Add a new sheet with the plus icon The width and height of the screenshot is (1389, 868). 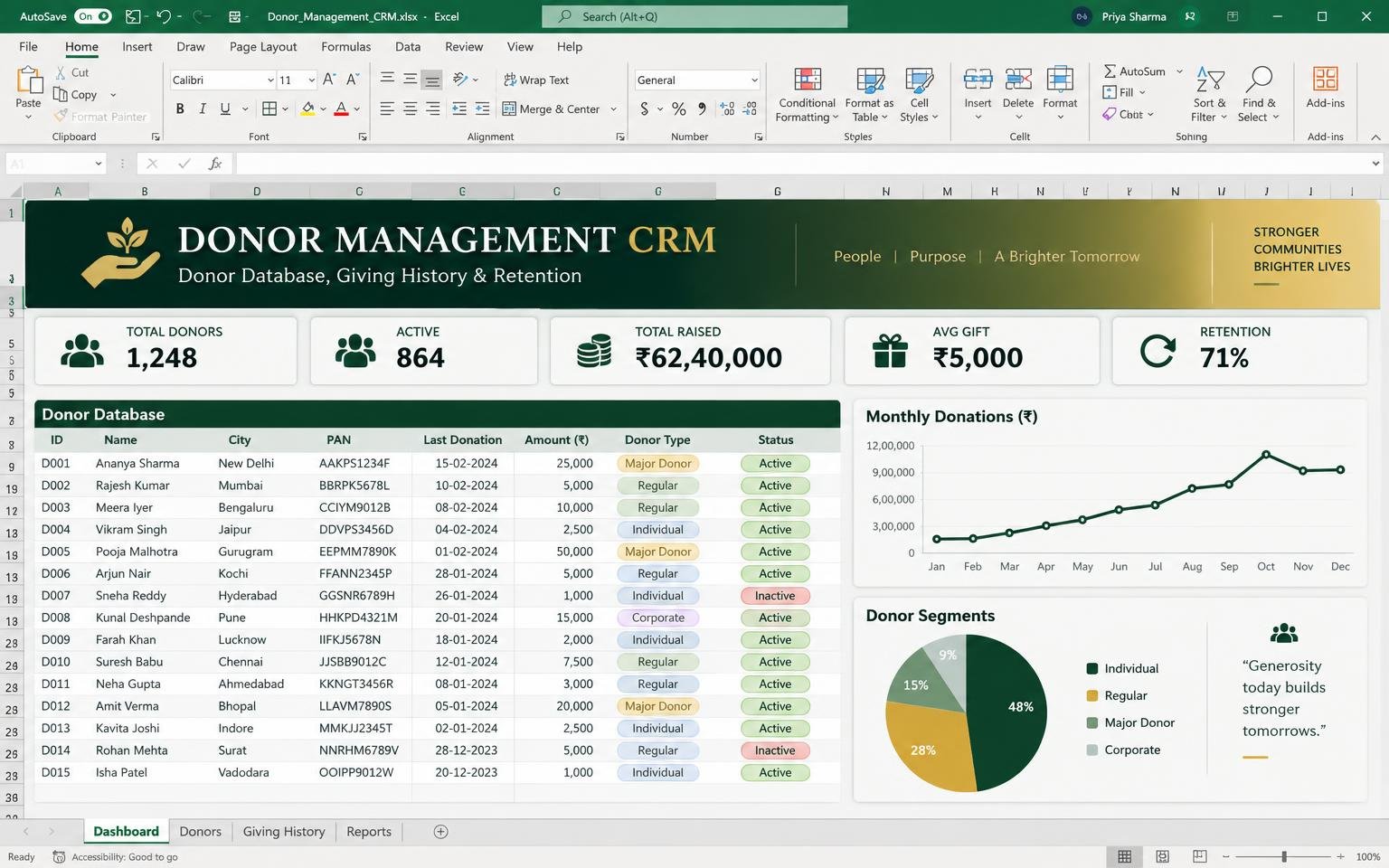coord(440,832)
